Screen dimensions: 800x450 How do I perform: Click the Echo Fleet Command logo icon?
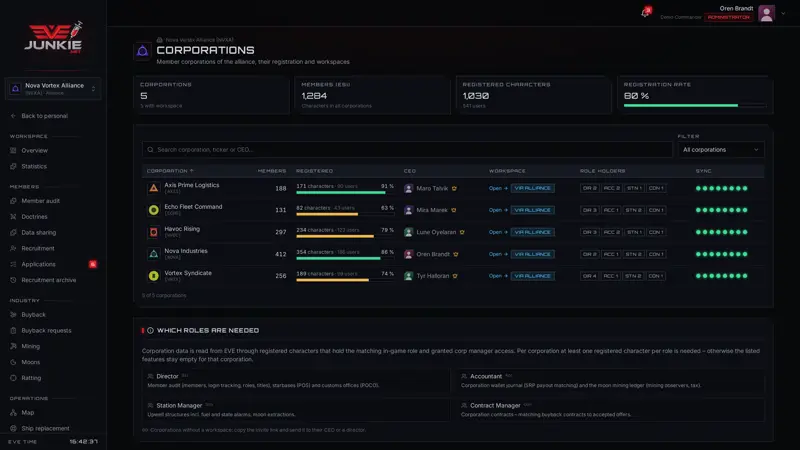(x=154, y=210)
